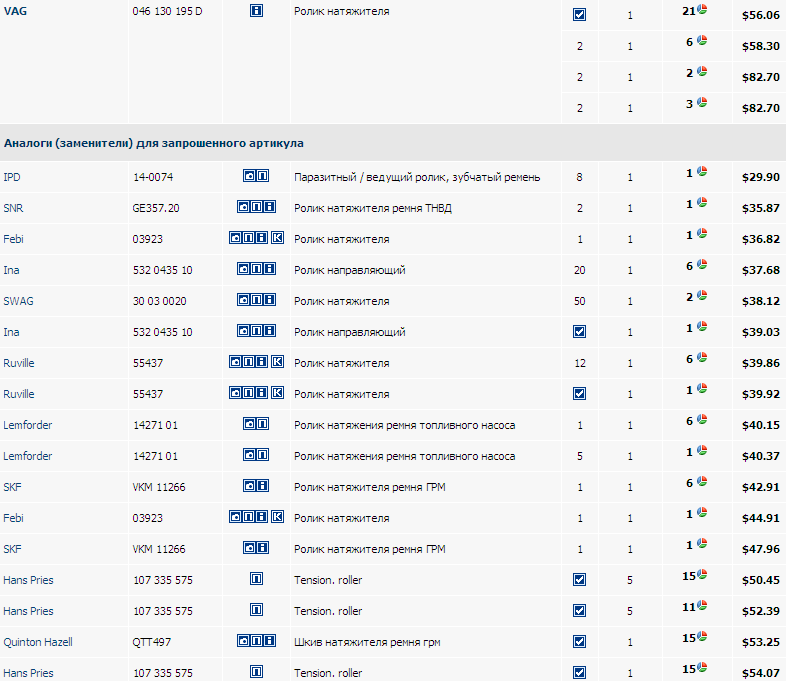The image size is (786, 681).
Task: Click part number GE357.20
Action: [156, 208]
